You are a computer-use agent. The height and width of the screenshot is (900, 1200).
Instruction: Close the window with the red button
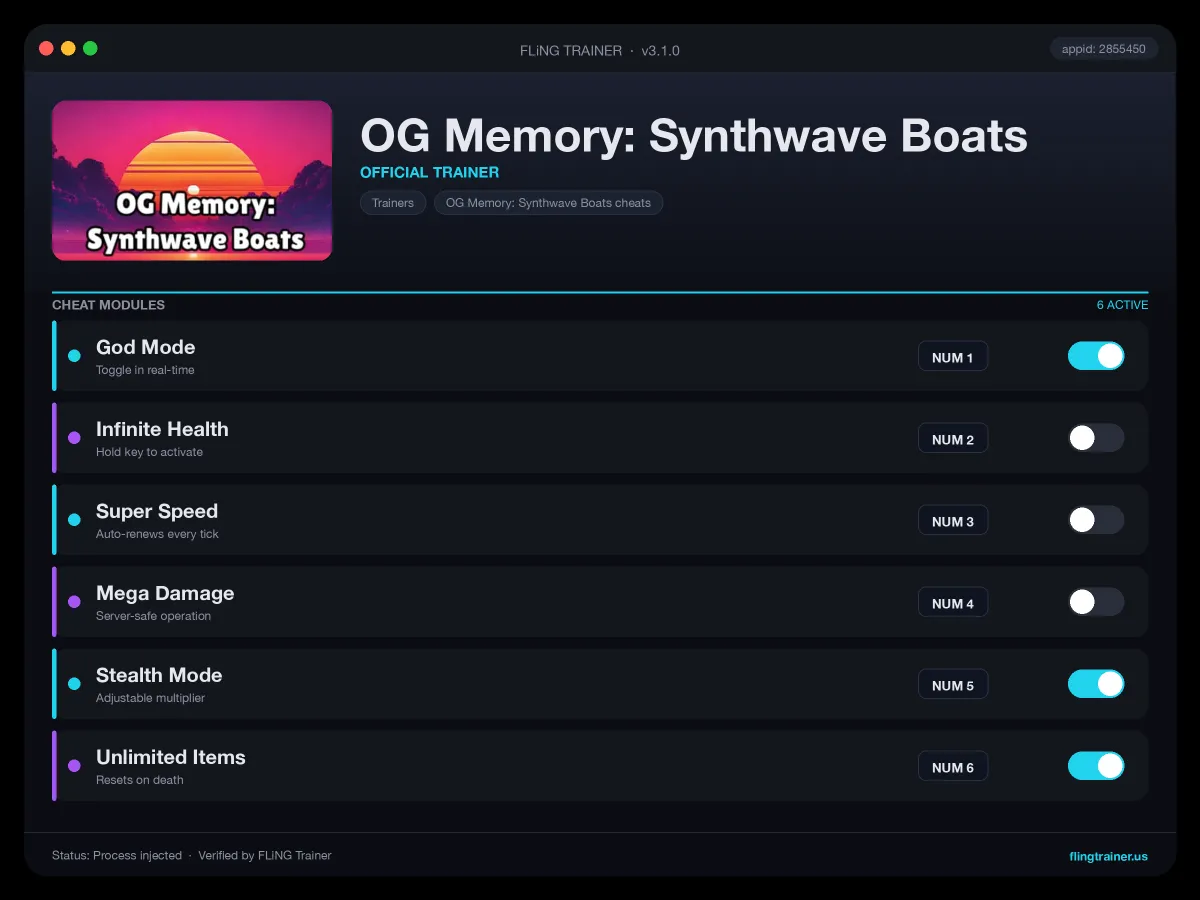click(x=46, y=48)
